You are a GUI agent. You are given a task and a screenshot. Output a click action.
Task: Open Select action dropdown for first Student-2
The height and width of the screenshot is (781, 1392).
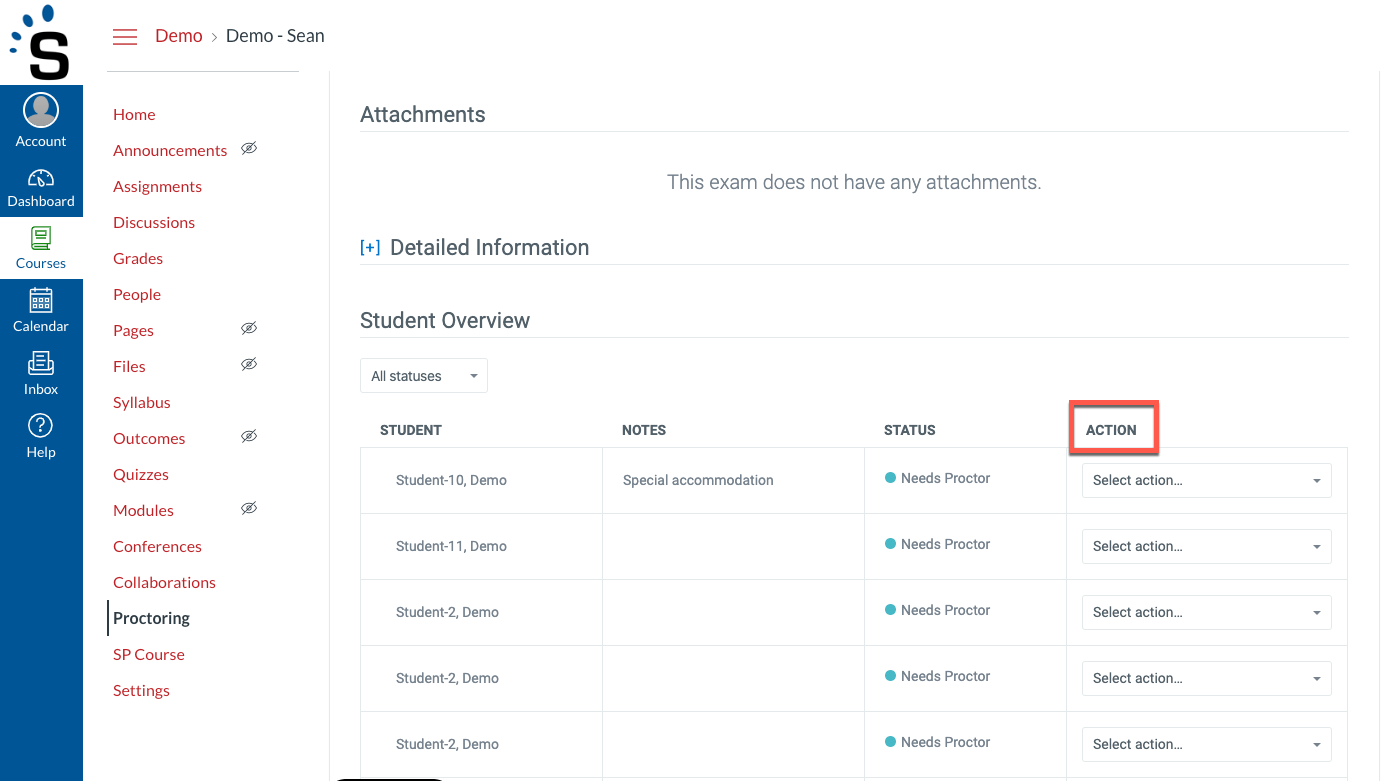[1206, 612]
